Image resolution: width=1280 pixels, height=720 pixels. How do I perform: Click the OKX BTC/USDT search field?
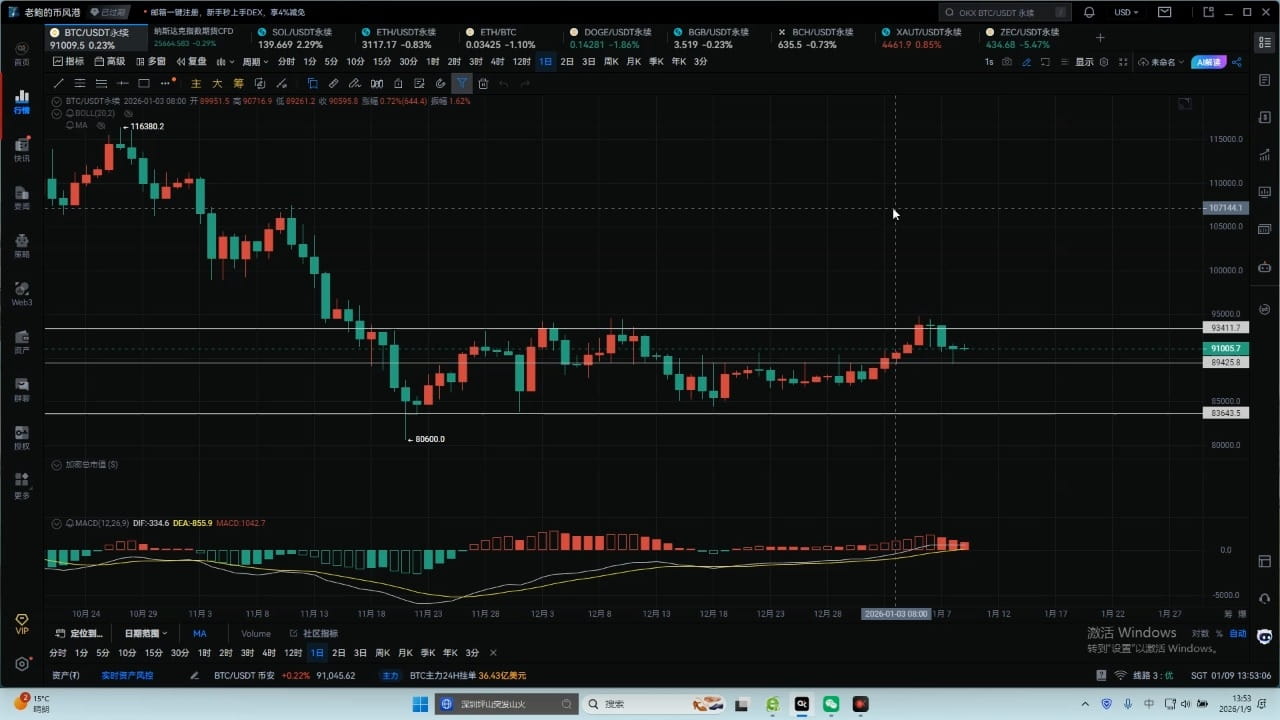pyautogui.click(x=1004, y=12)
